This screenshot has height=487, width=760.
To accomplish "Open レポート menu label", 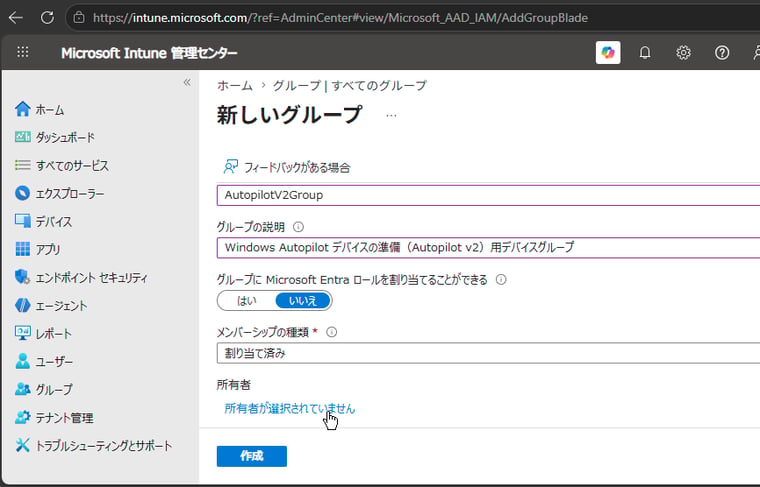I will click(x=54, y=333).
